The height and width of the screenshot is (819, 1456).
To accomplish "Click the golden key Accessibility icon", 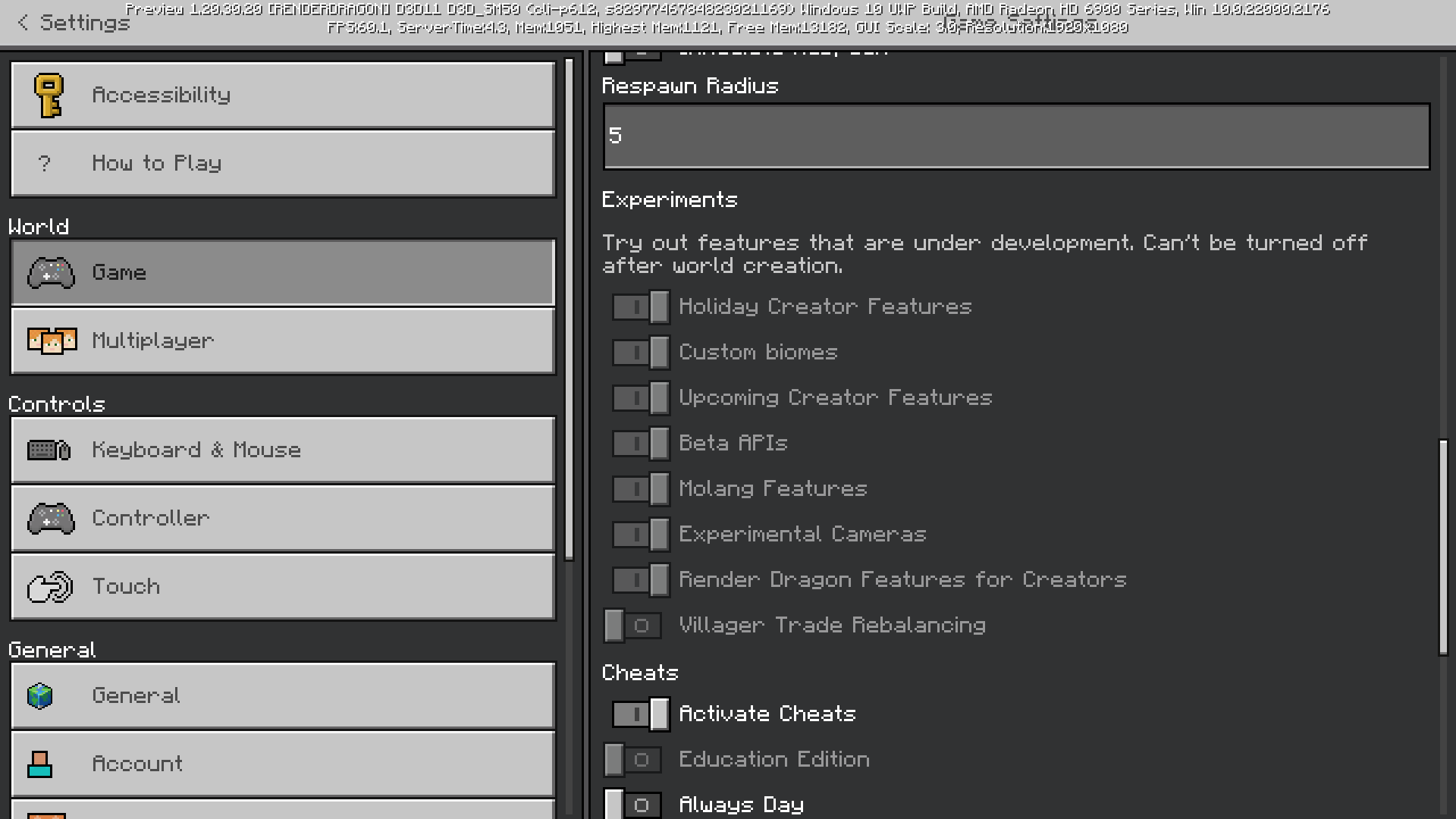I will click(49, 96).
